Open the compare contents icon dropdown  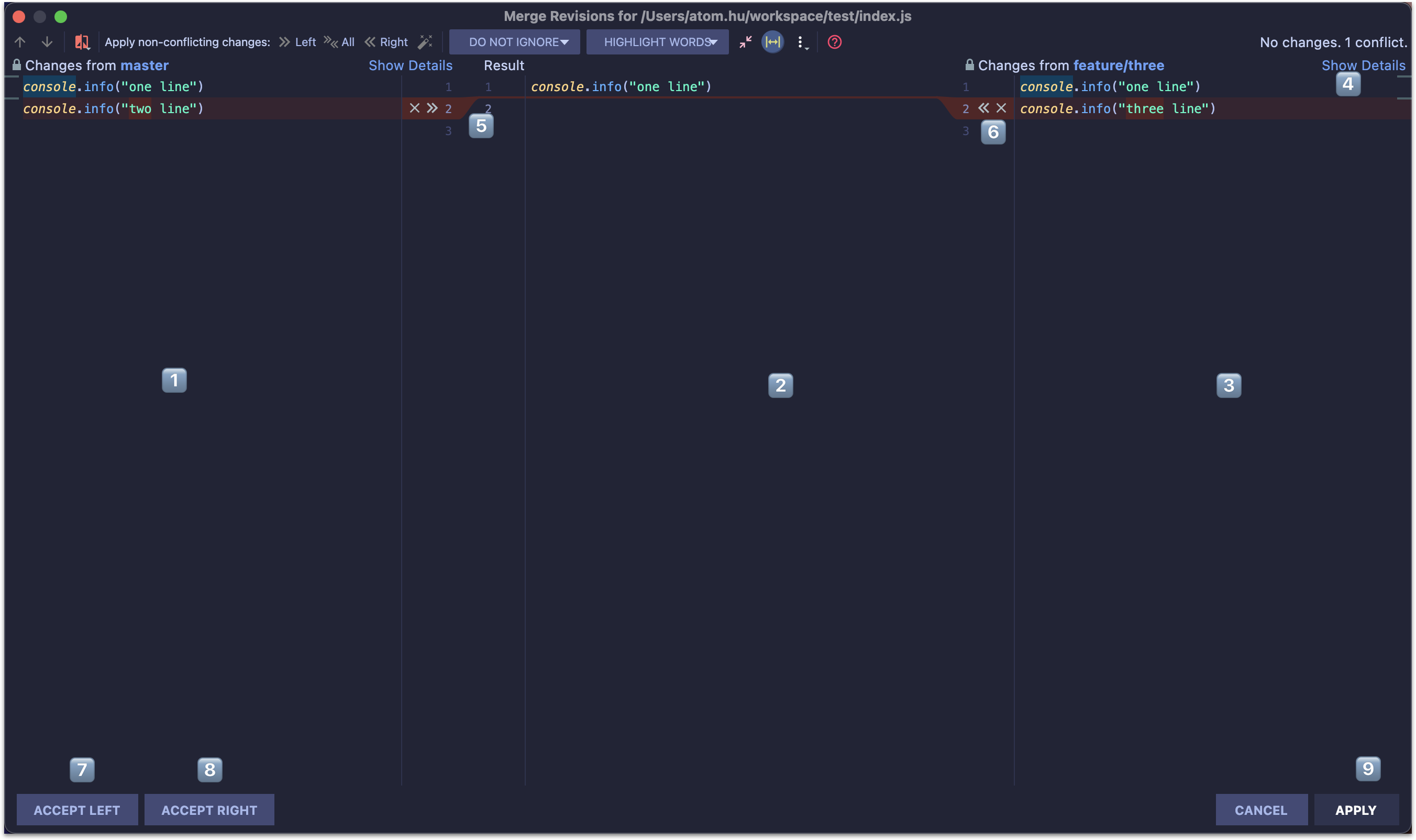(x=83, y=42)
